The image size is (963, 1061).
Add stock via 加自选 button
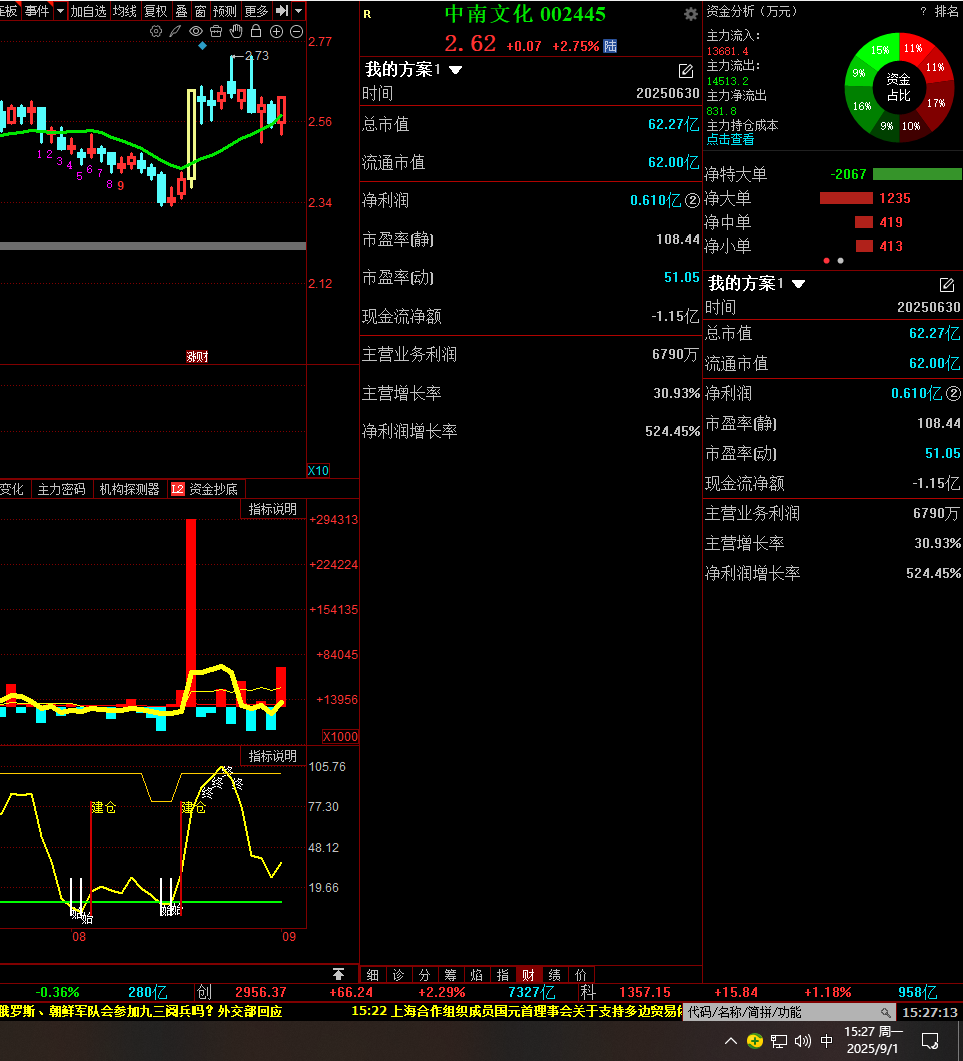pos(89,11)
